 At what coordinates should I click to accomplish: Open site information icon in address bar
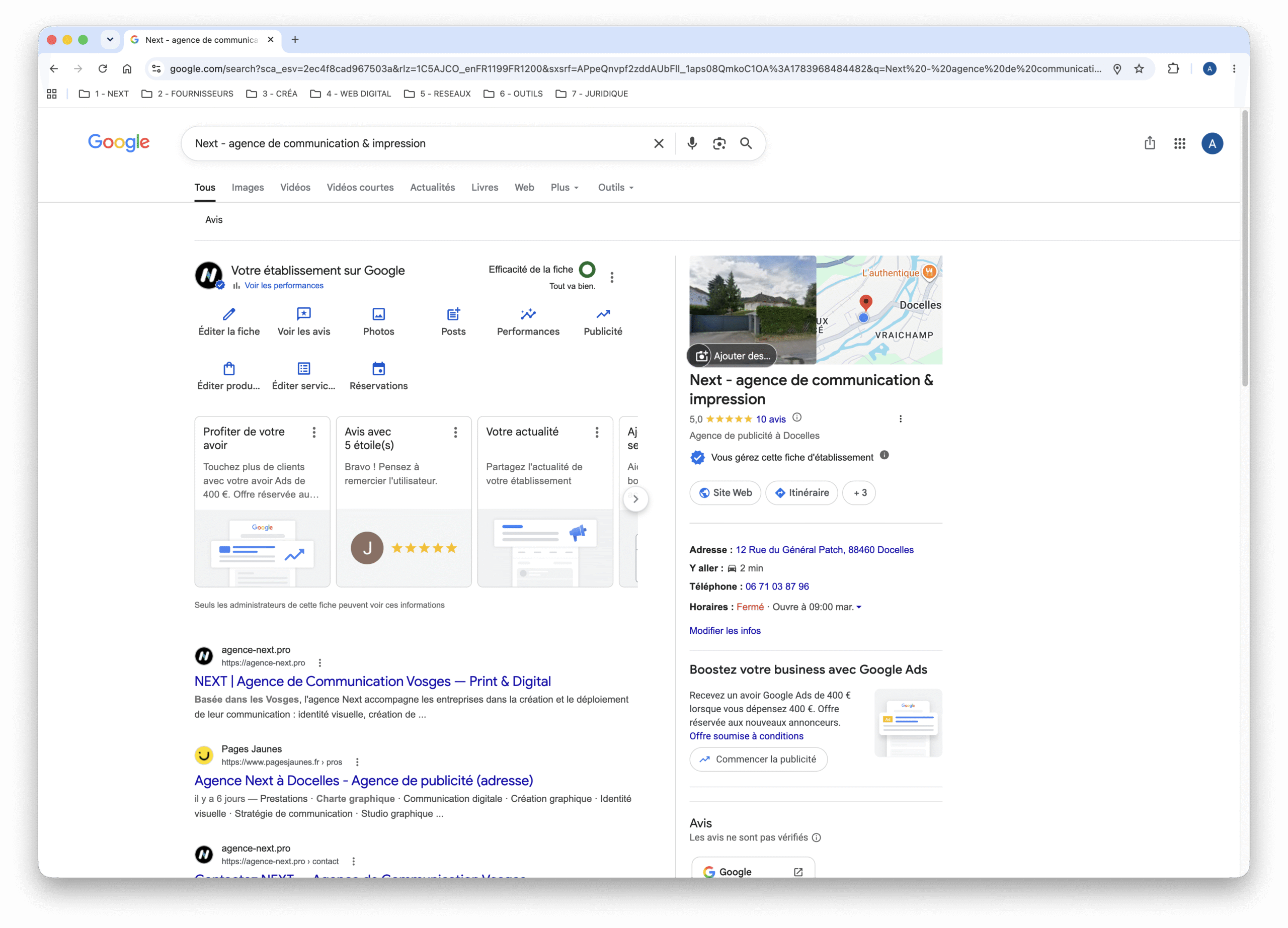click(156, 69)
